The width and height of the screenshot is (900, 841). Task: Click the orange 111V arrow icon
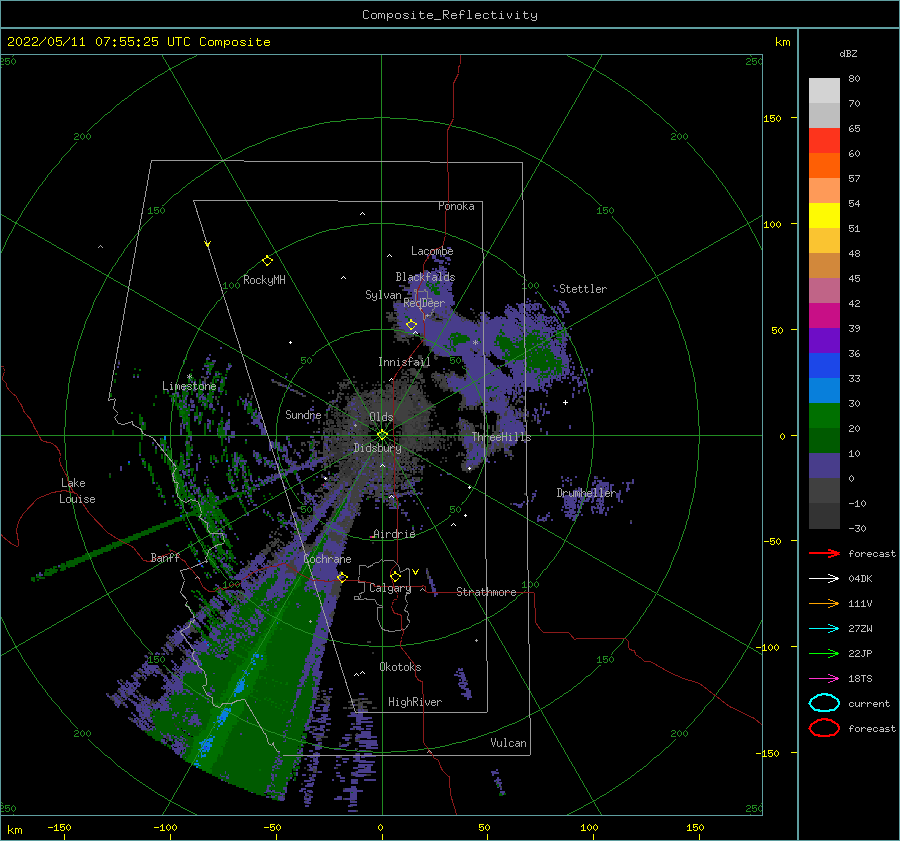tap(824, 603)
